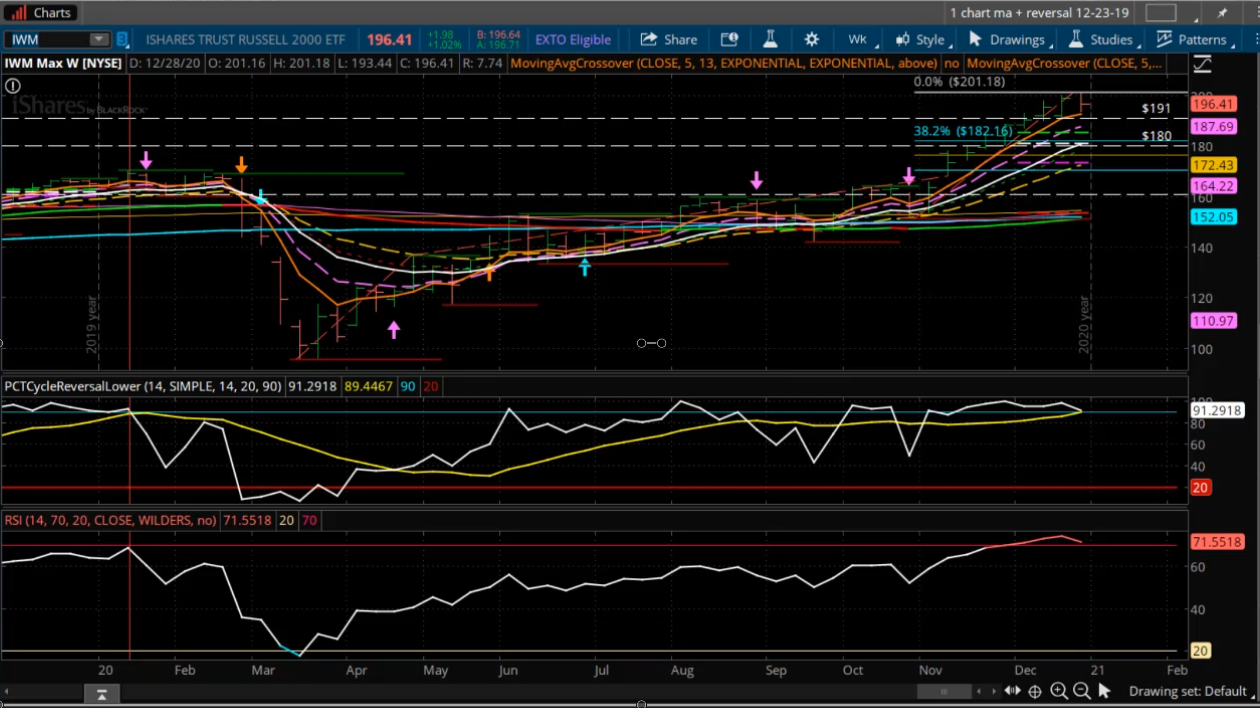Click the Charts bar-chart icon
The width and height of the screenshot is (1260, 708).
[18, 12]
